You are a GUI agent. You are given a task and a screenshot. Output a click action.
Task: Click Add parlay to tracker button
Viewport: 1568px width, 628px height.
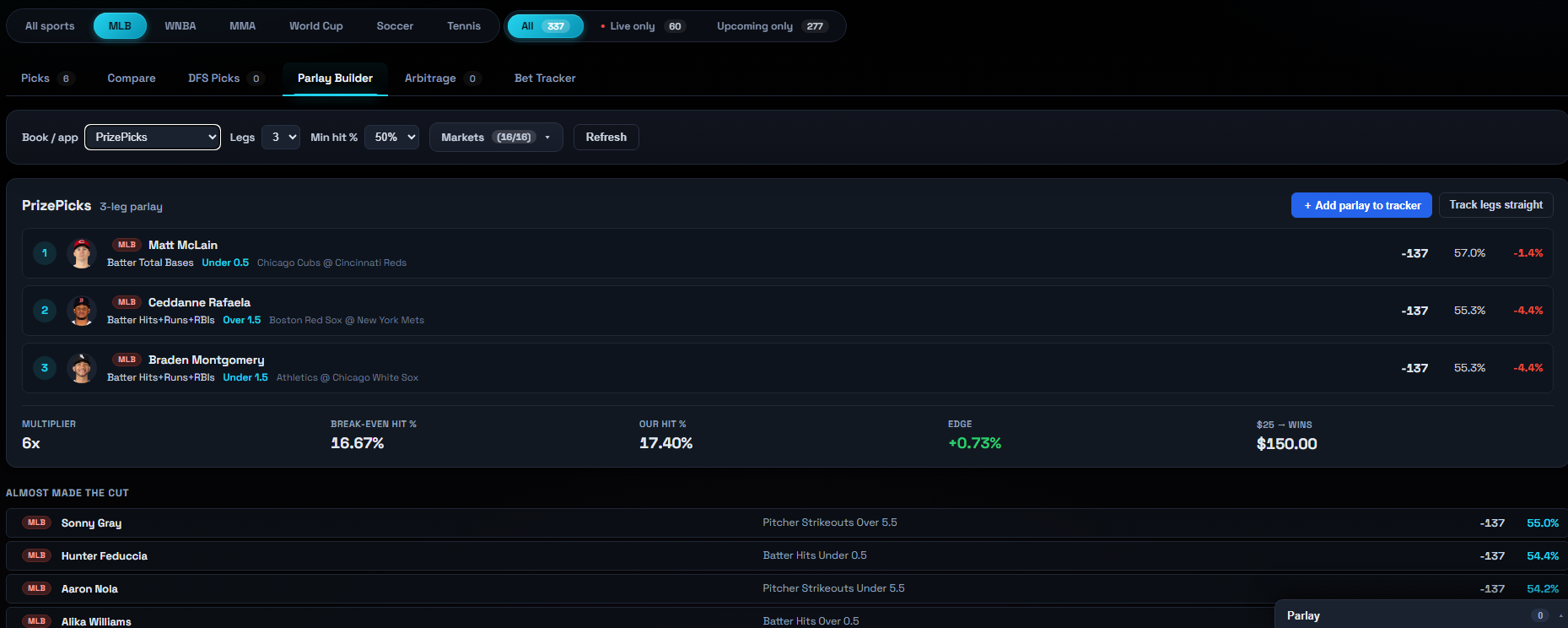click(x=1361, y=205)
